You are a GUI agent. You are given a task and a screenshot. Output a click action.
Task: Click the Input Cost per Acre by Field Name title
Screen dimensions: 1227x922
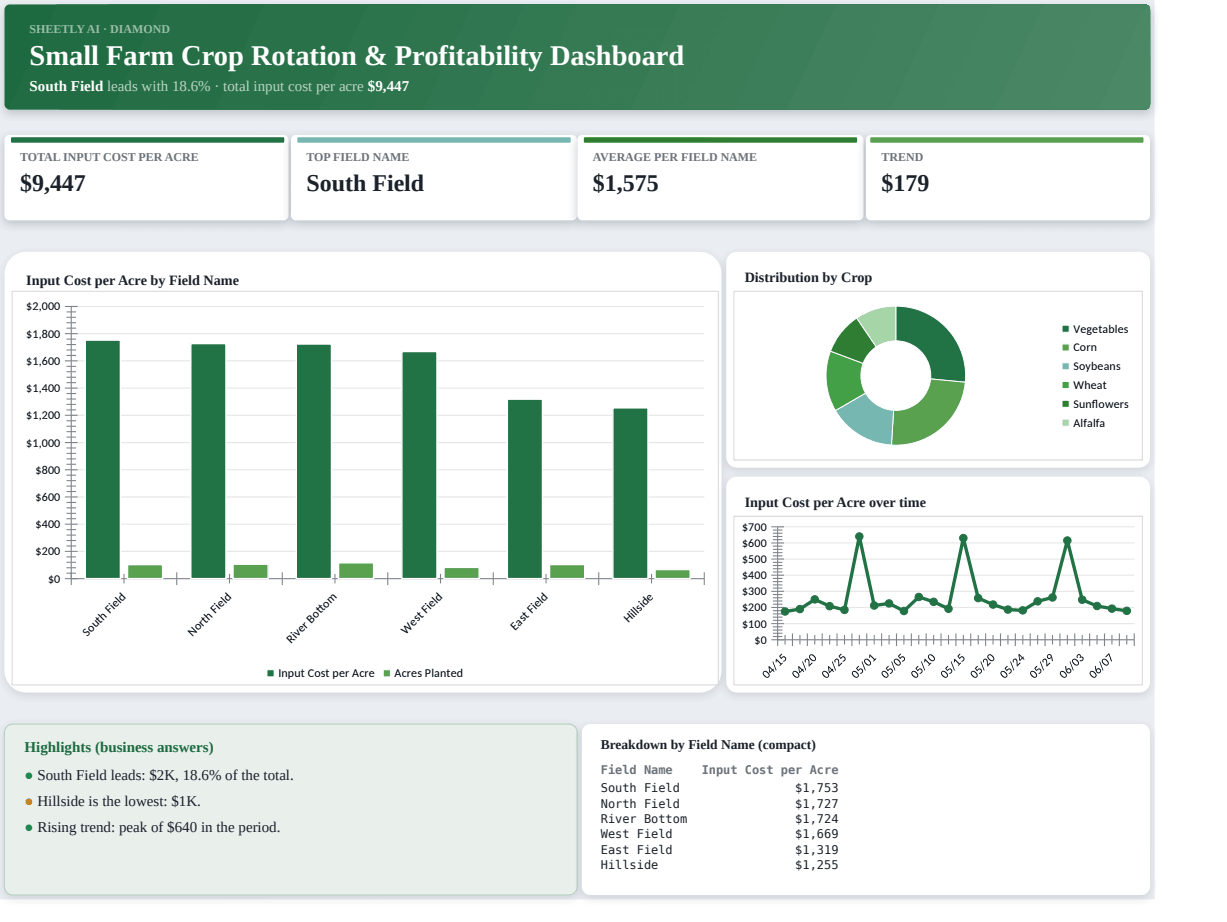[132, 281]
